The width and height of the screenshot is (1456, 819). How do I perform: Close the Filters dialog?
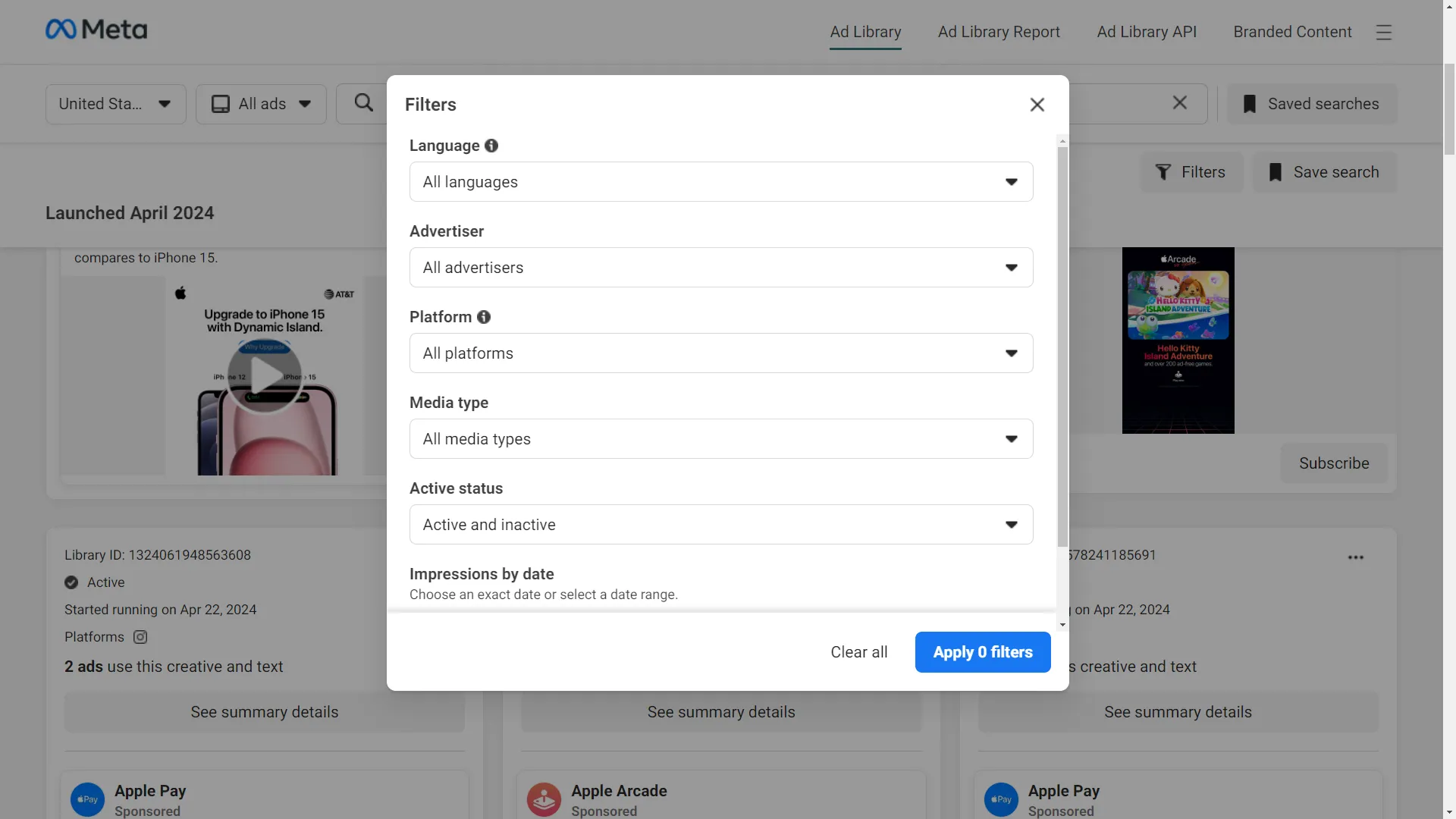(x=1037, y=105)
